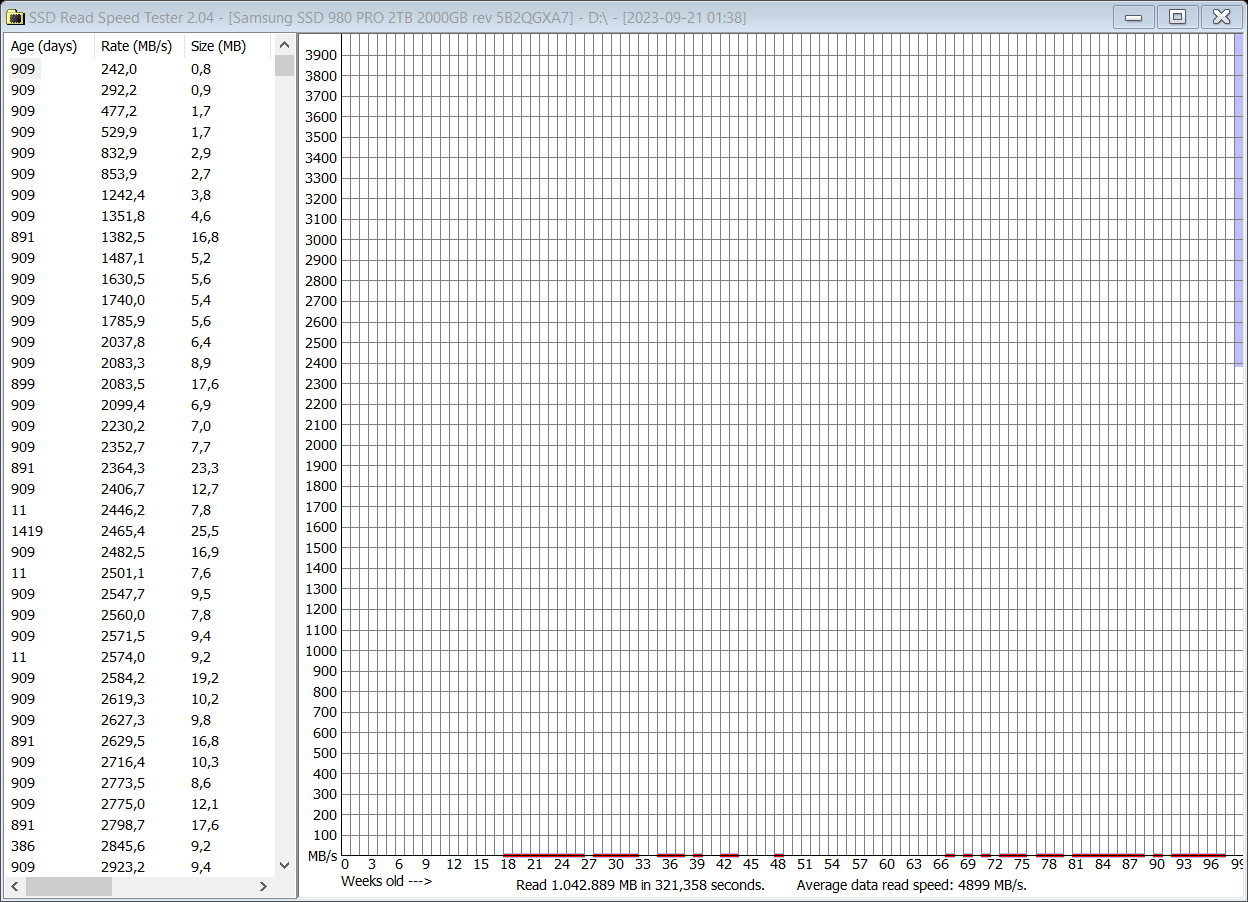Click the right arrow of the horizontal scrollbar

pyautogui.click(x=263, y=886)
